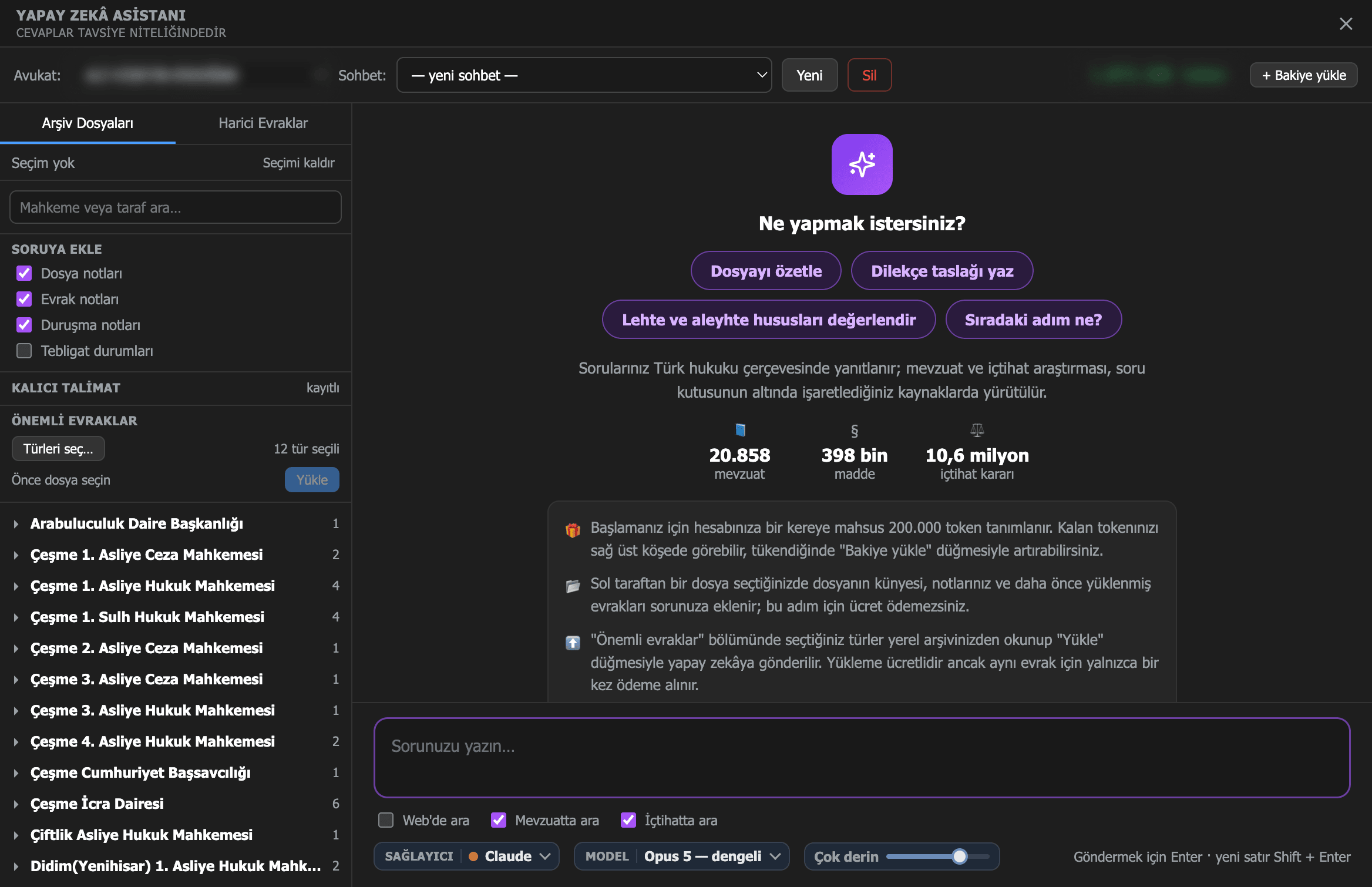
Task: Uncheck Dosya notları checkbox
Action: (x=24, y=273)
